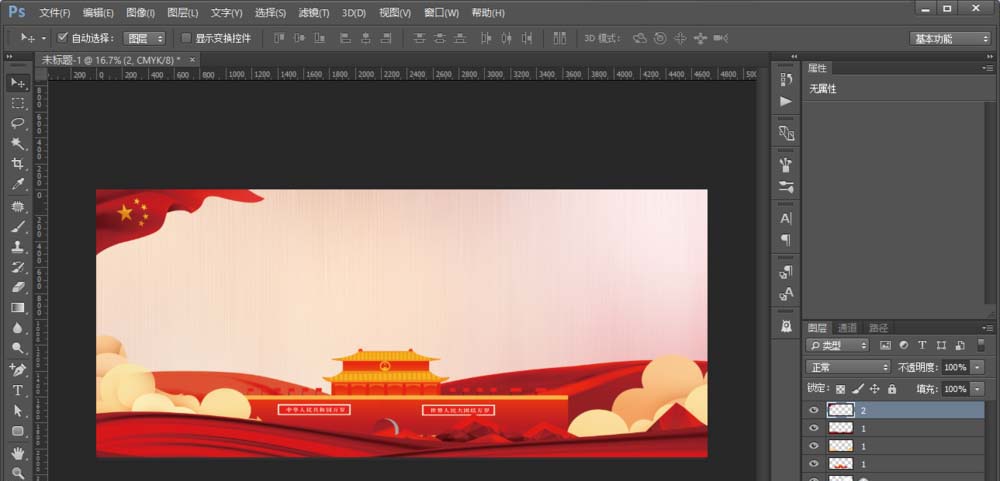Select the Hand tool
The width and height of the screenshot is (1000, 481).
(18, 453)
